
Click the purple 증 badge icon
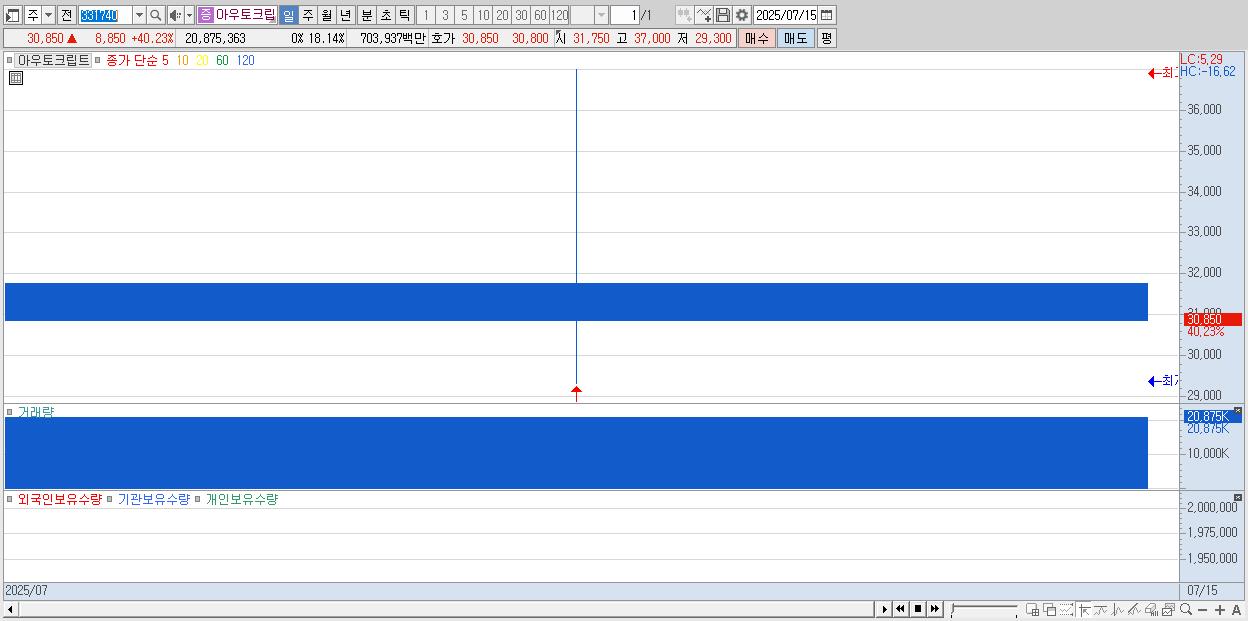coord(205,15)
